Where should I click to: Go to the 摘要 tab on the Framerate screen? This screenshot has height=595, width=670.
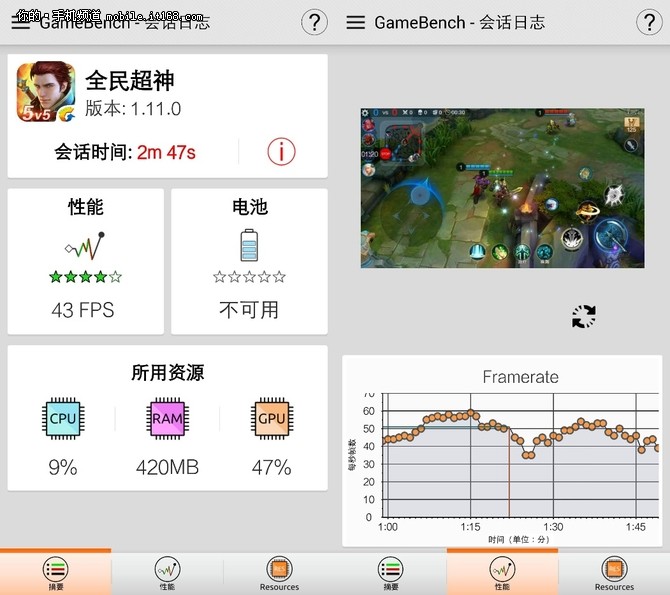coord(390,573)
